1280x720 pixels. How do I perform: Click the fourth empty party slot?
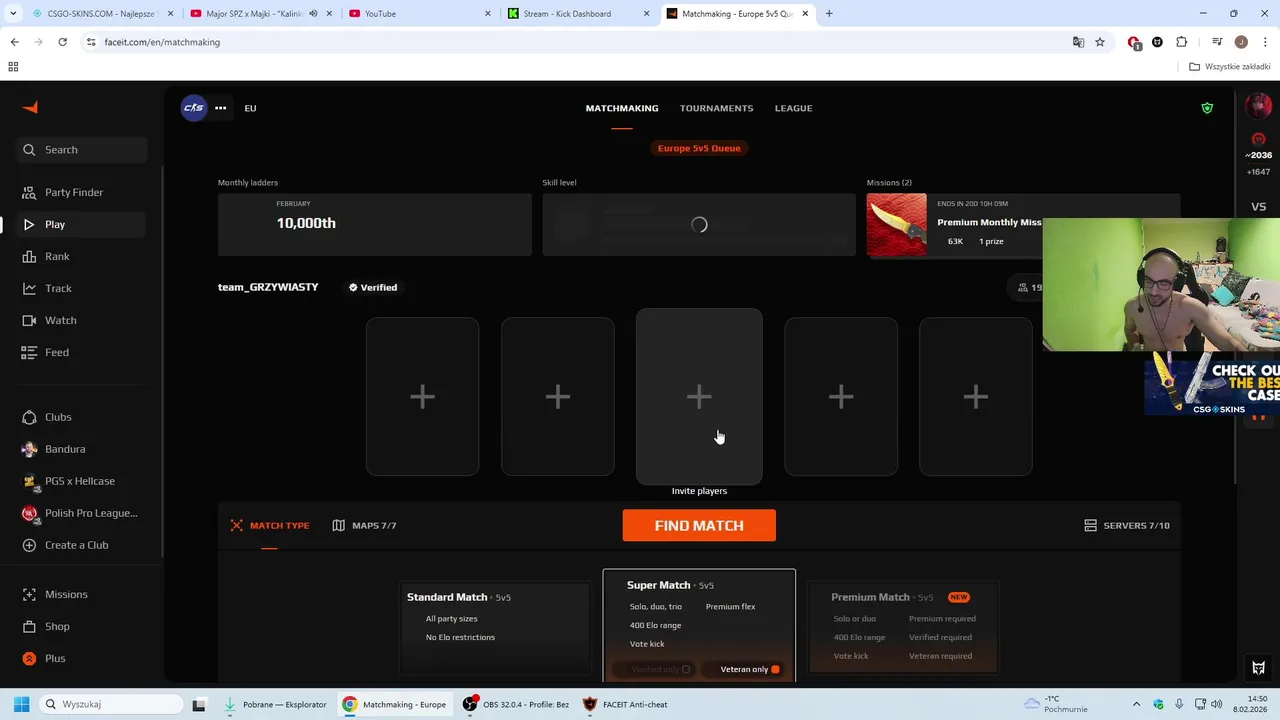841,397
